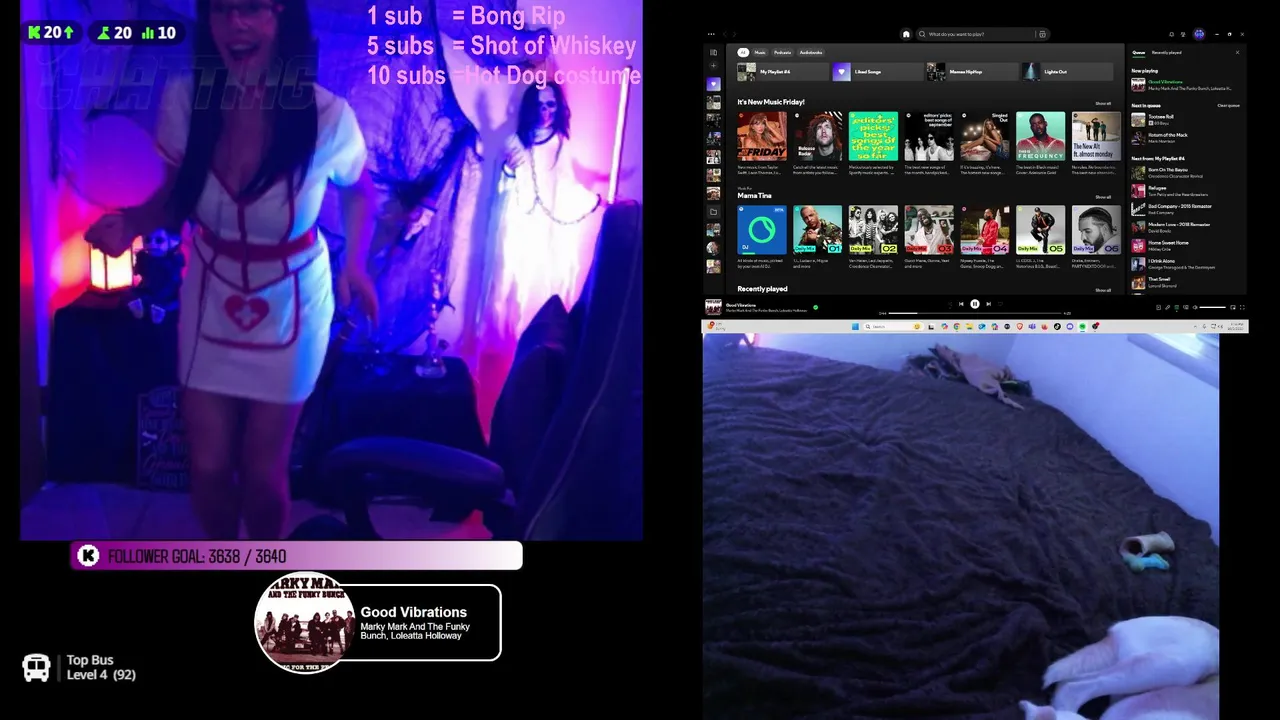The width and height of the screenshot is (1280, 720).
Task: Select Home Sweet Home in queue
Action: [1186, 245]
